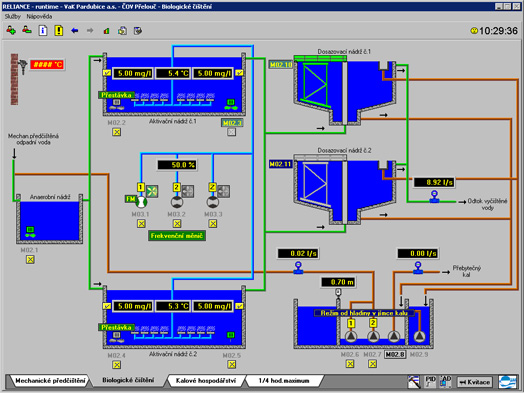Toggle the checkbox under M02.2
524x393 pixels.
(x=116, y=132)
